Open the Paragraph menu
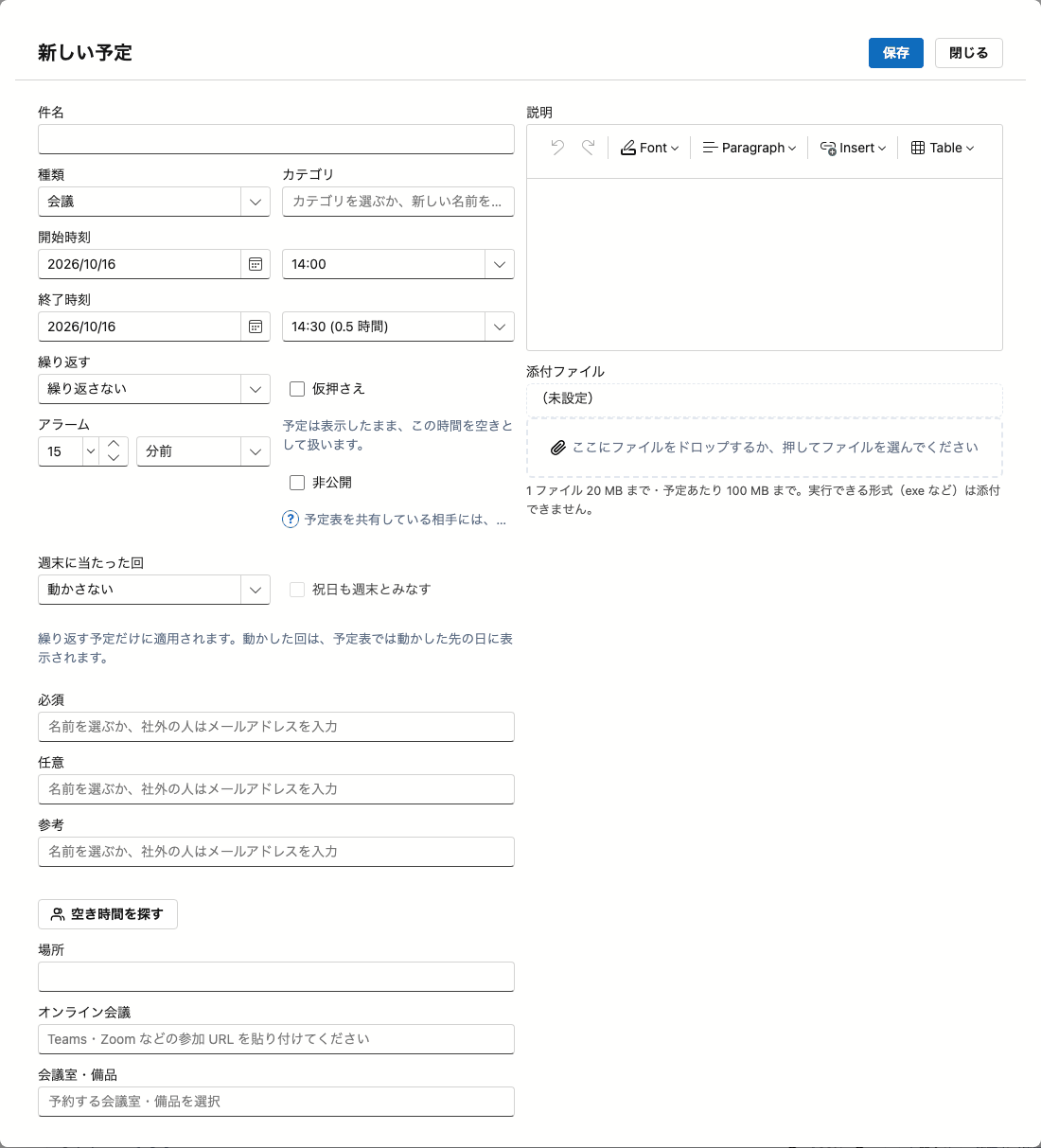Viewport: 1041px width, 1148px height. click(750, 148)
